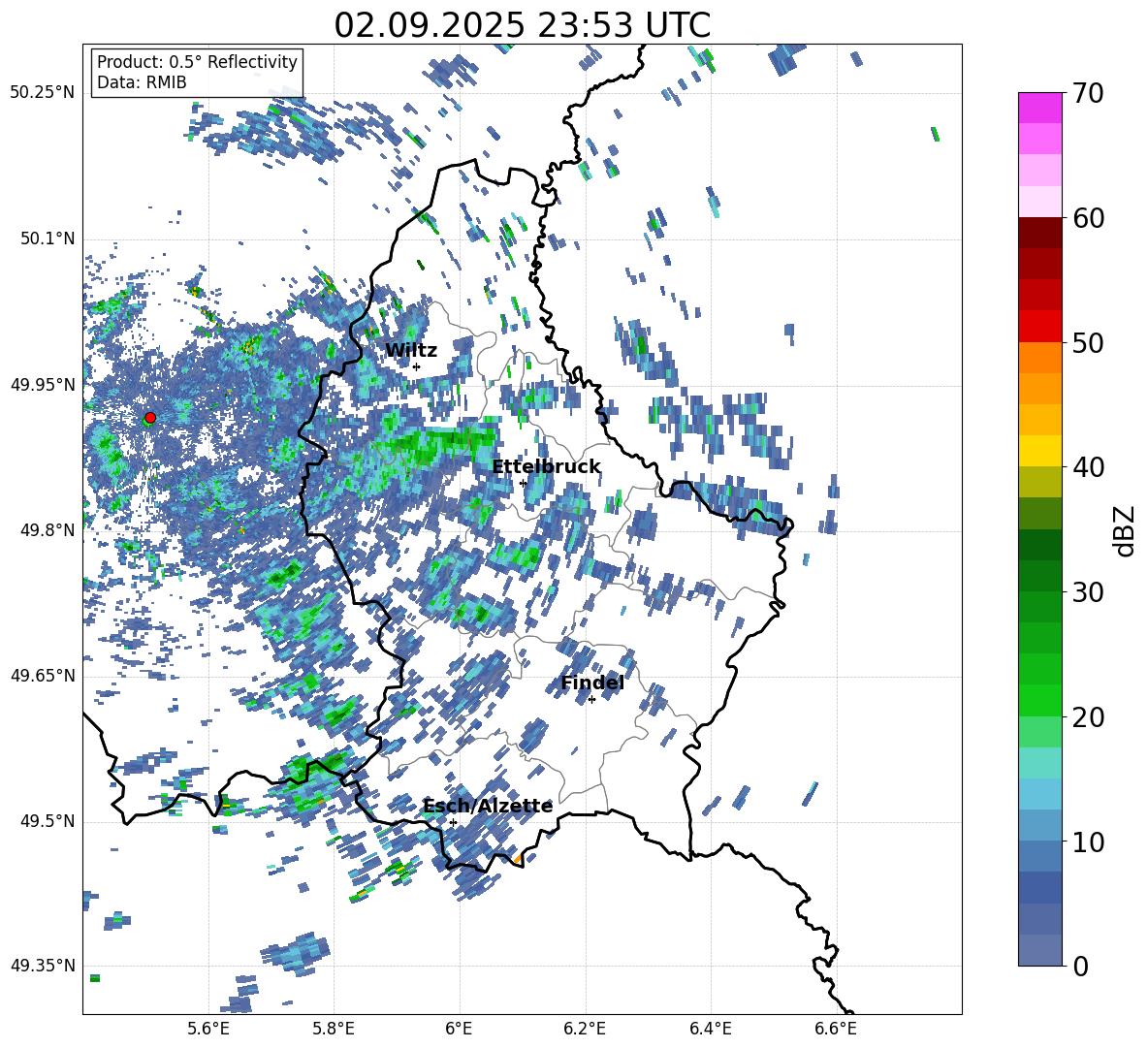Click the 70 value on colorbar
This screenshot has width=1148, height=1048.
click(x=1088, y=93)
